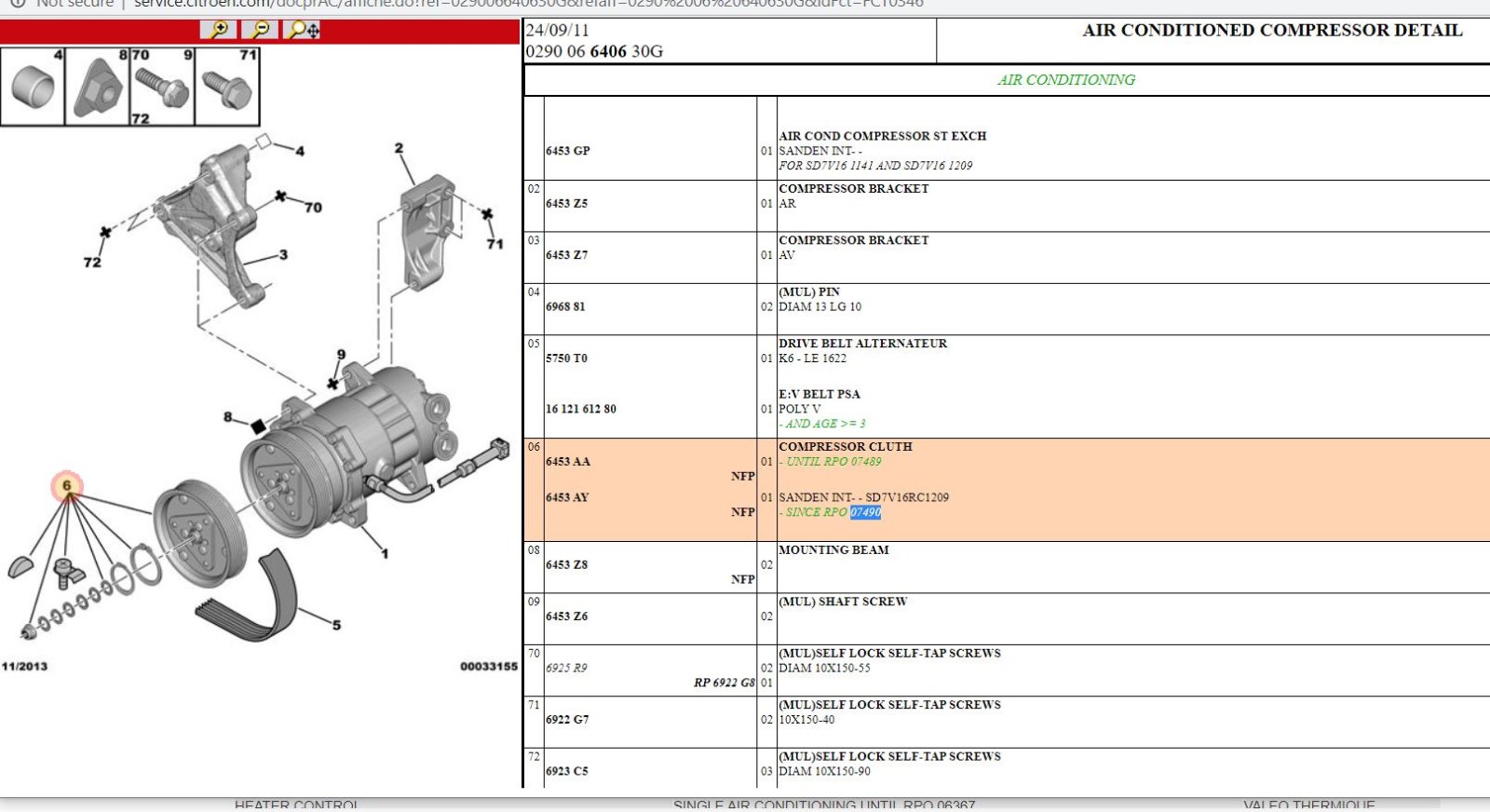Click the COMPRESSOR BRACKET AR description
The image size is (1490, 812).
(854, 196)
